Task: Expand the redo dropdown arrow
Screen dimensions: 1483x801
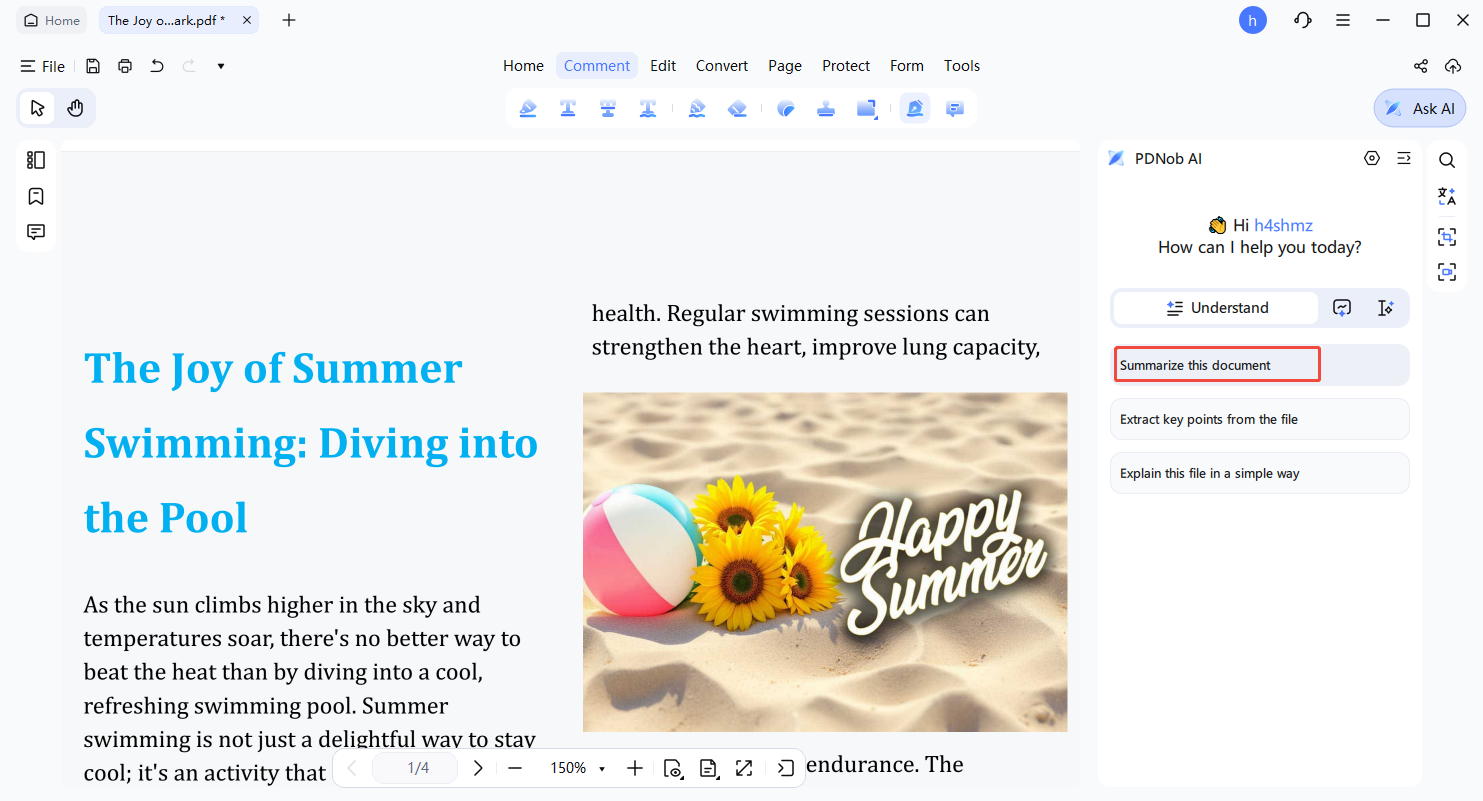Action: [220, 66]
